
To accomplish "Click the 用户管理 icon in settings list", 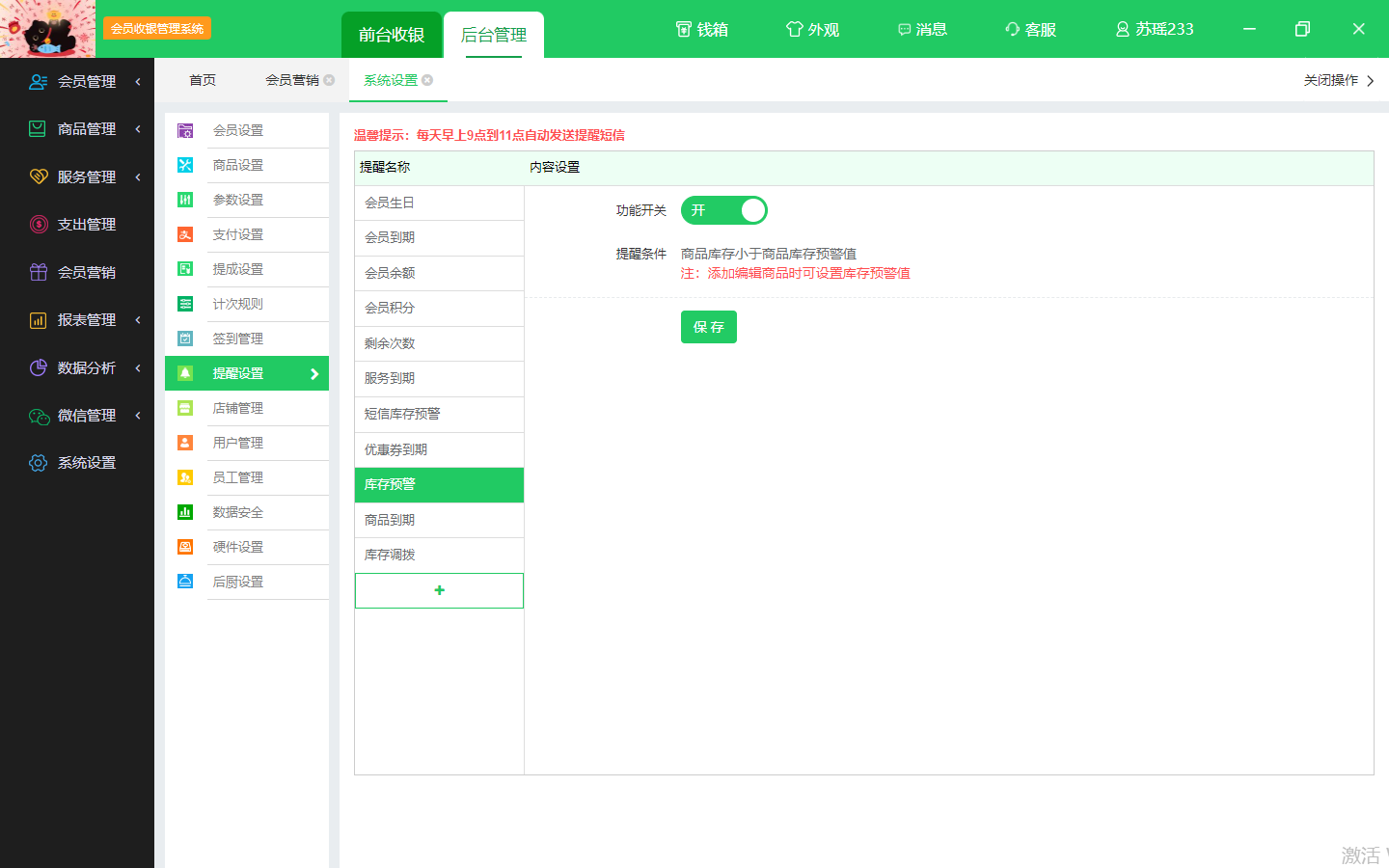I will (185, 443).
